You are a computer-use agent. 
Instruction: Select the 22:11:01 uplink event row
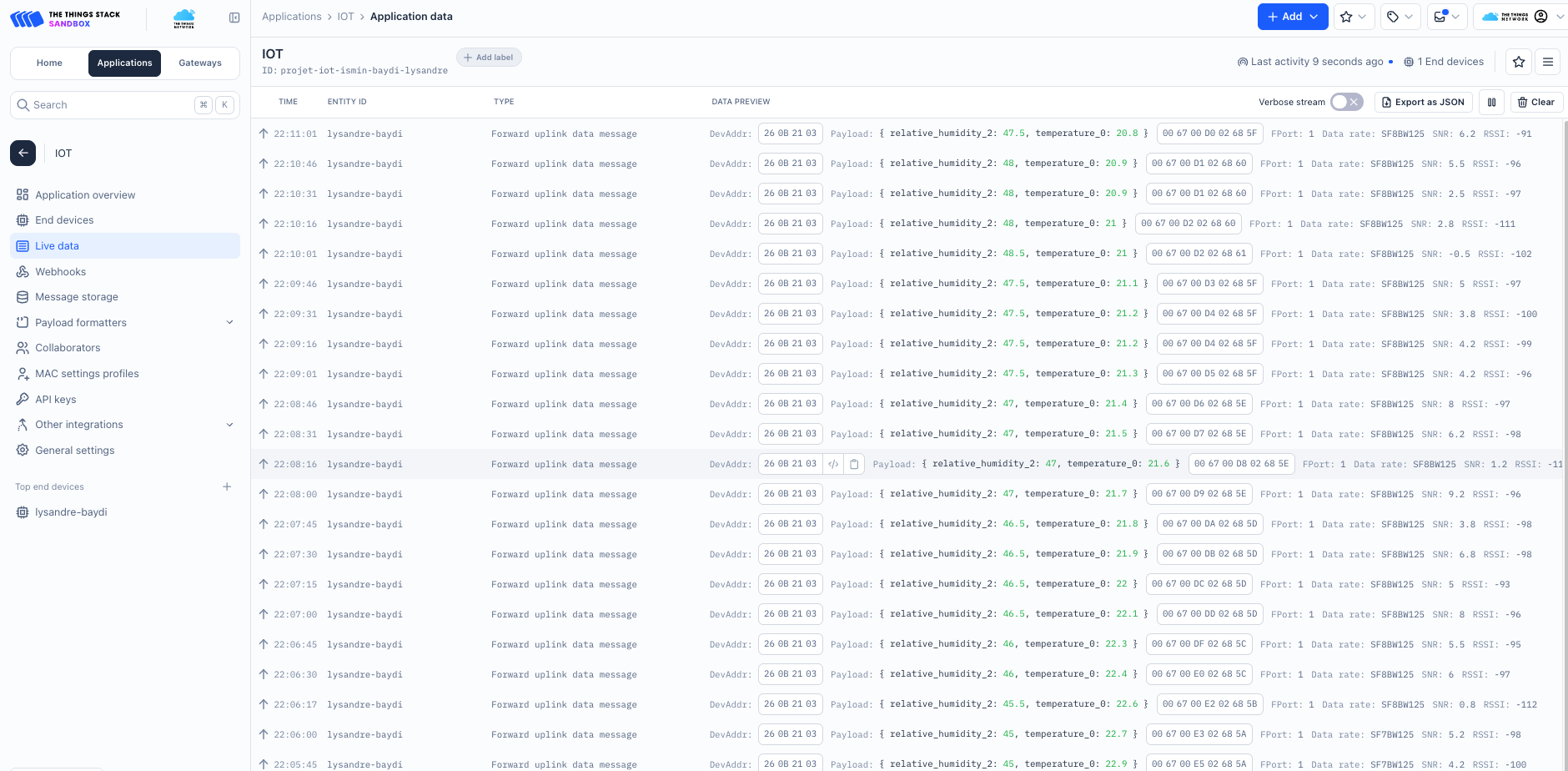pos(907,134)
